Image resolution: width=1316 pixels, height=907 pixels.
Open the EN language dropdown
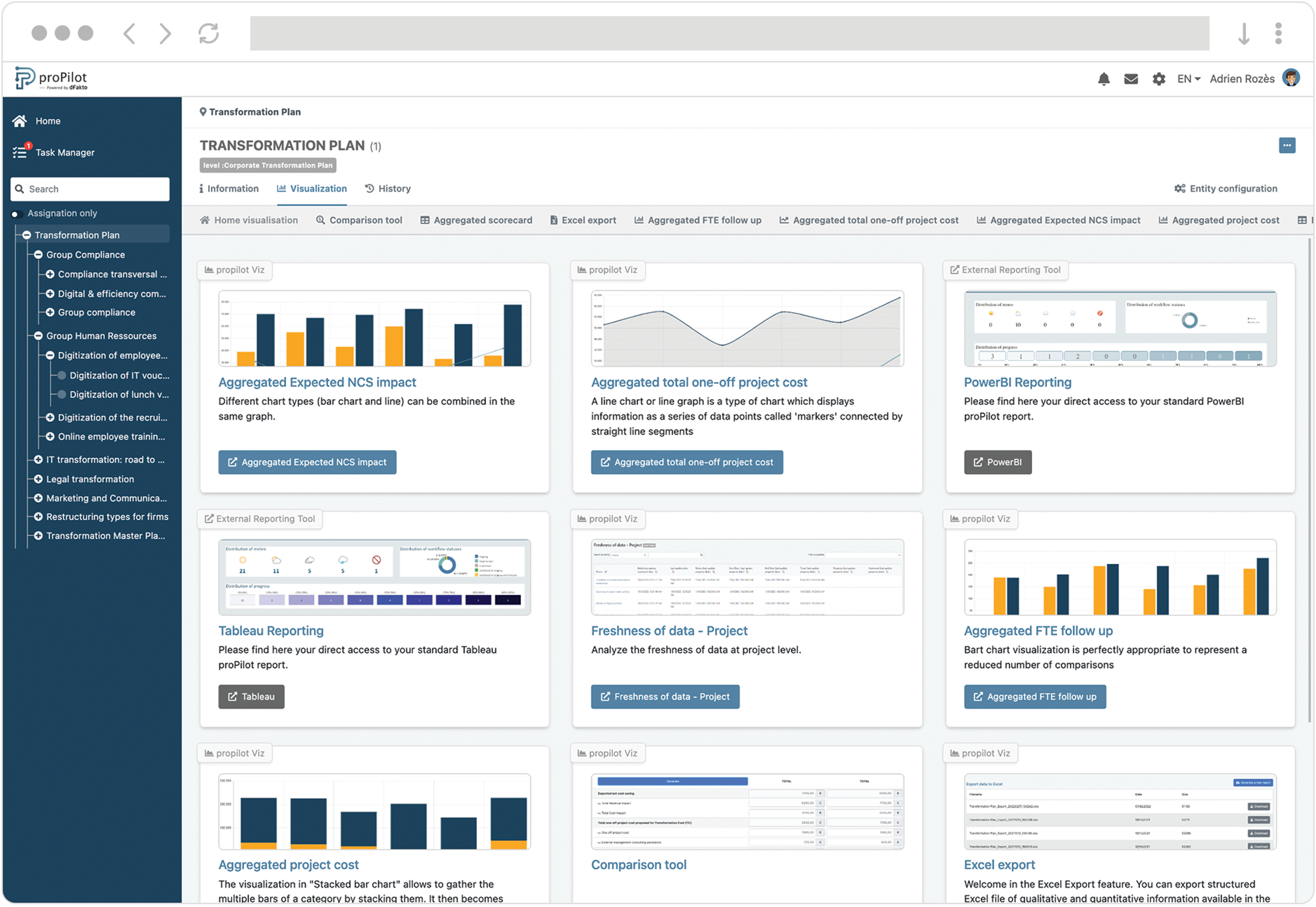tap(1188, 79)
